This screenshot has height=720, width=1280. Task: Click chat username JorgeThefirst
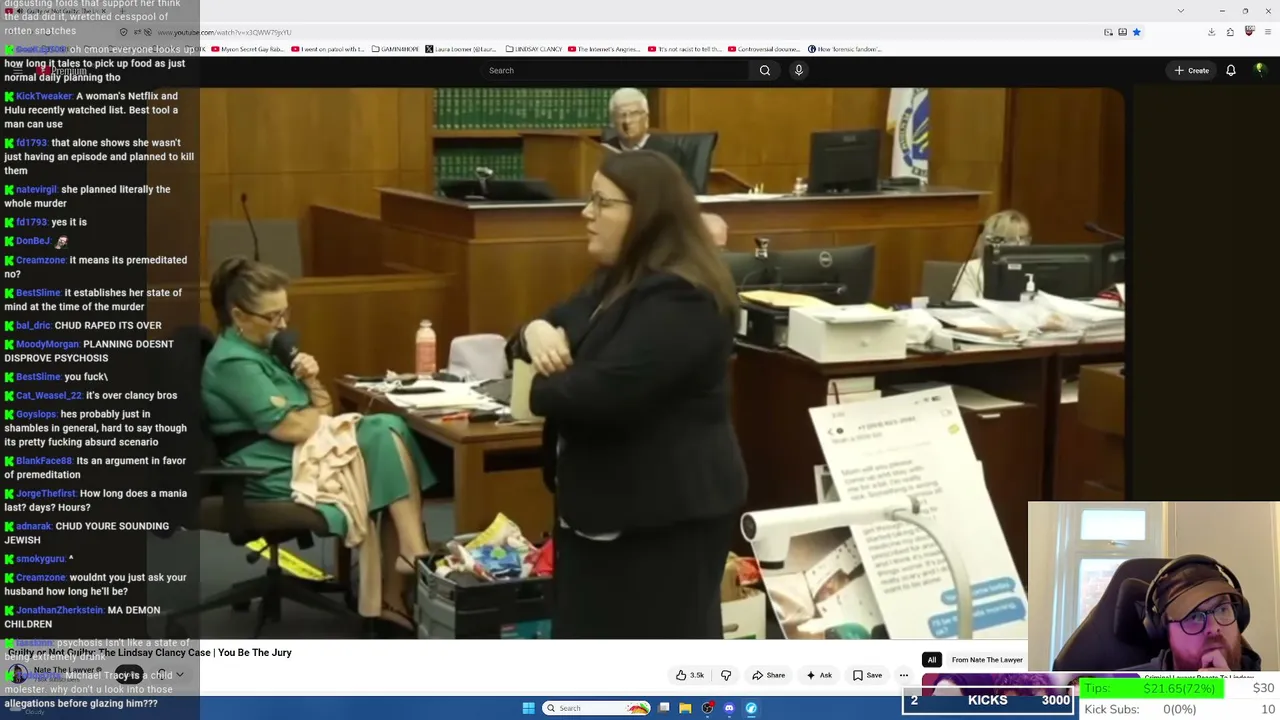[46, 493]
